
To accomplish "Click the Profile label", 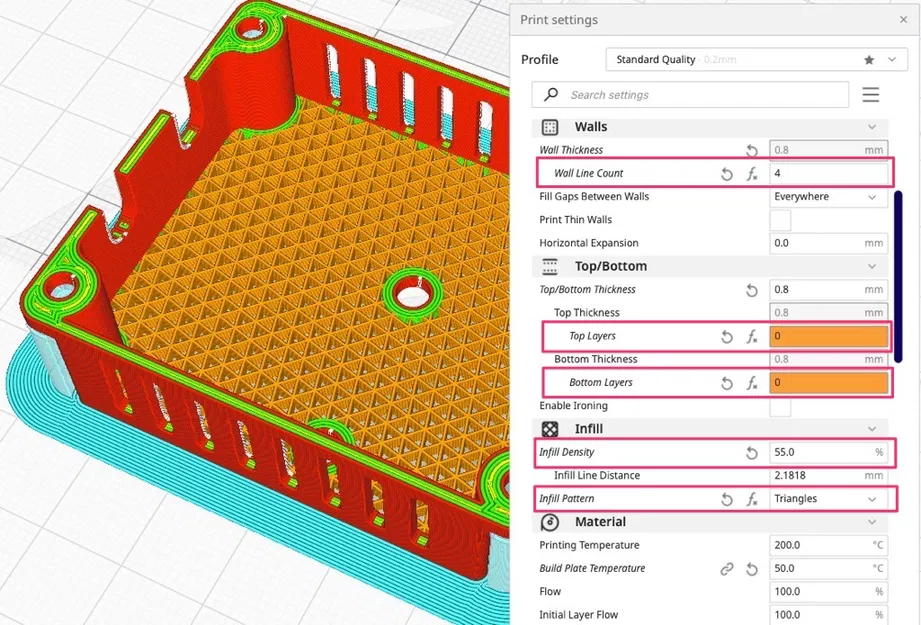I will (x=539, y=60).
